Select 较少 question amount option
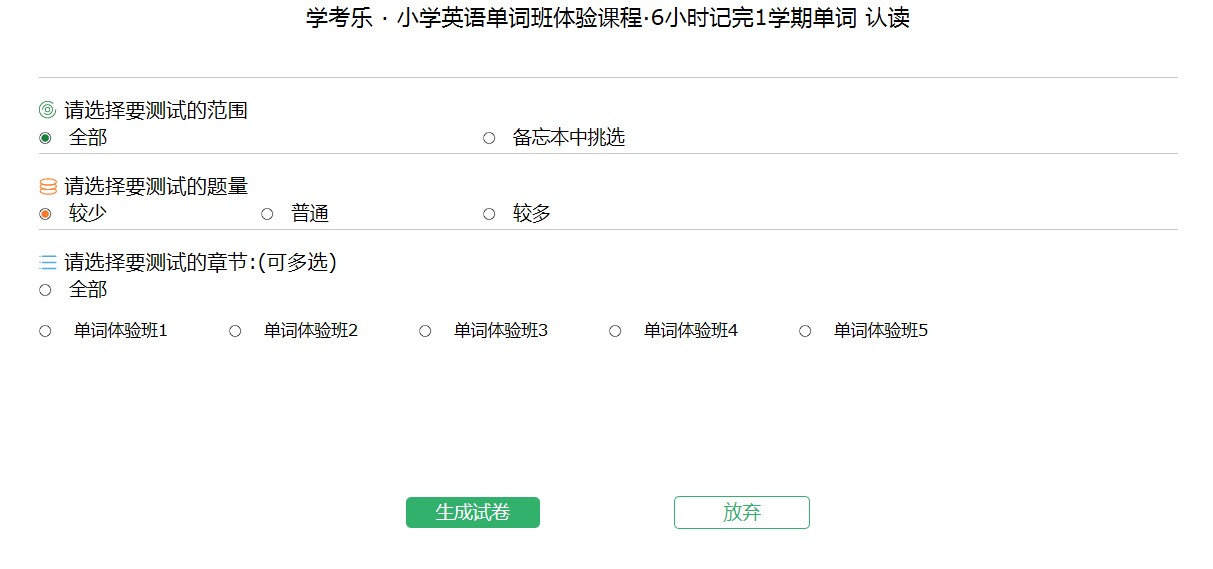1213x569 pixels. click(45, 214)
